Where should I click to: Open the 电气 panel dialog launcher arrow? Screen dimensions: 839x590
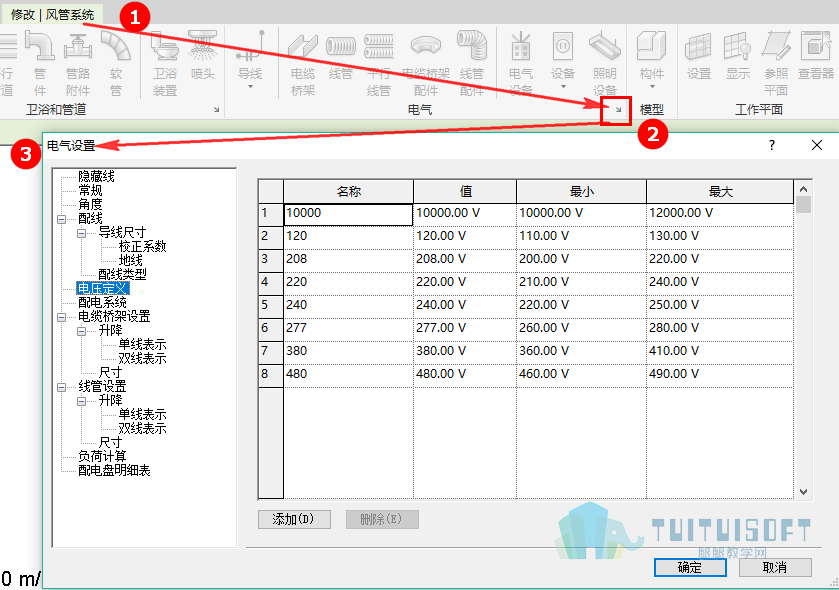(618, 110)
